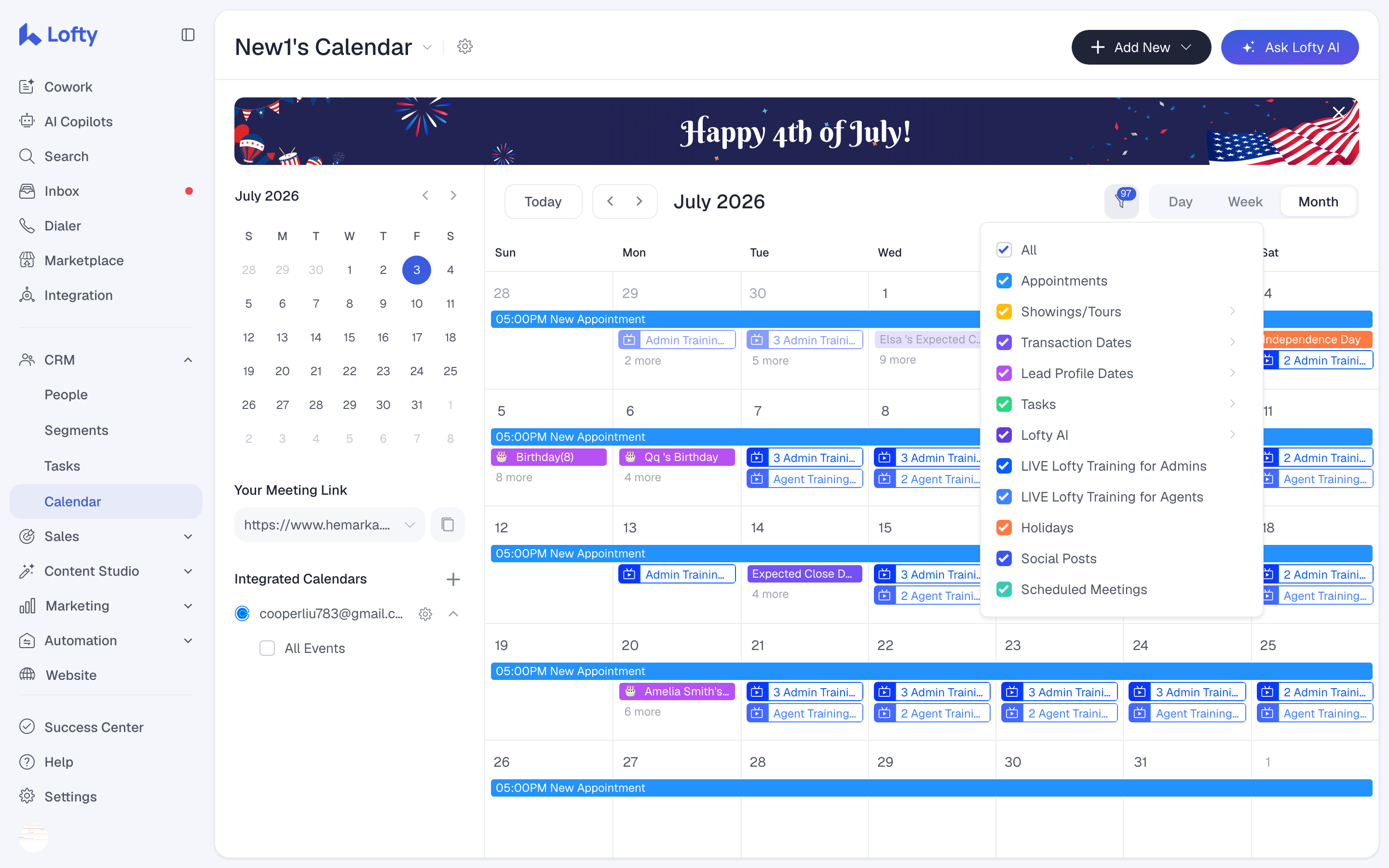This screenshot has width=1389, height=868.
Task: Expand Showings/Tours submenu arrow
Action: point(1232,312)
